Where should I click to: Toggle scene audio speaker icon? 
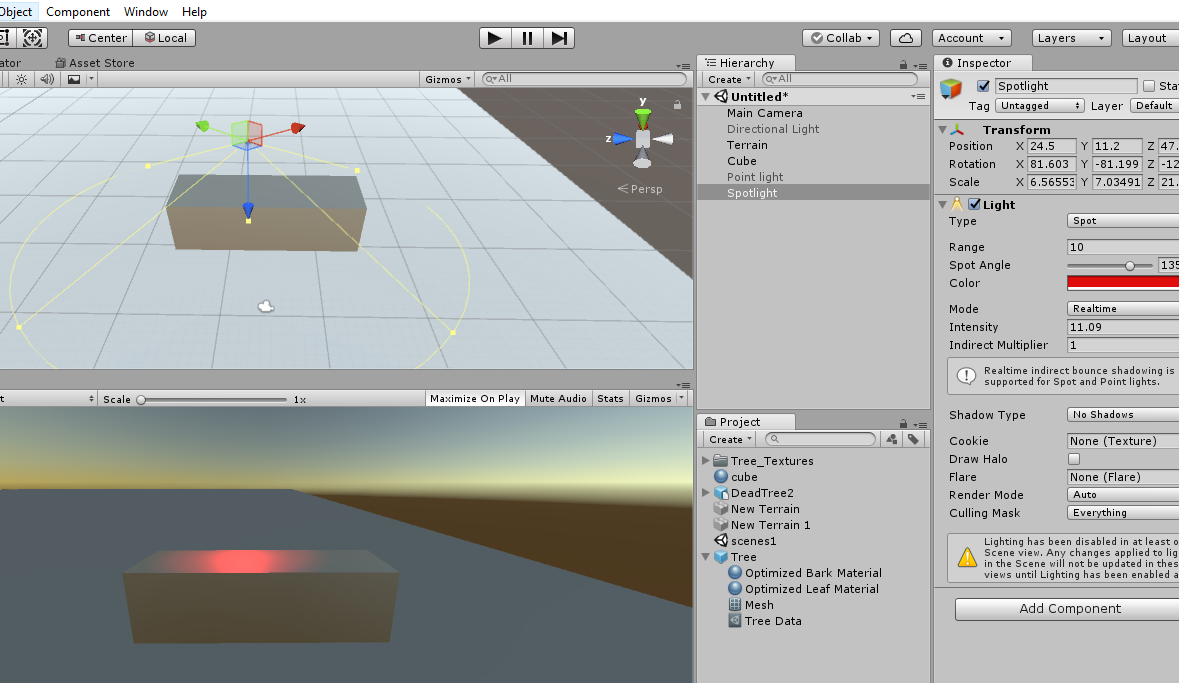[x=47, y=79]
